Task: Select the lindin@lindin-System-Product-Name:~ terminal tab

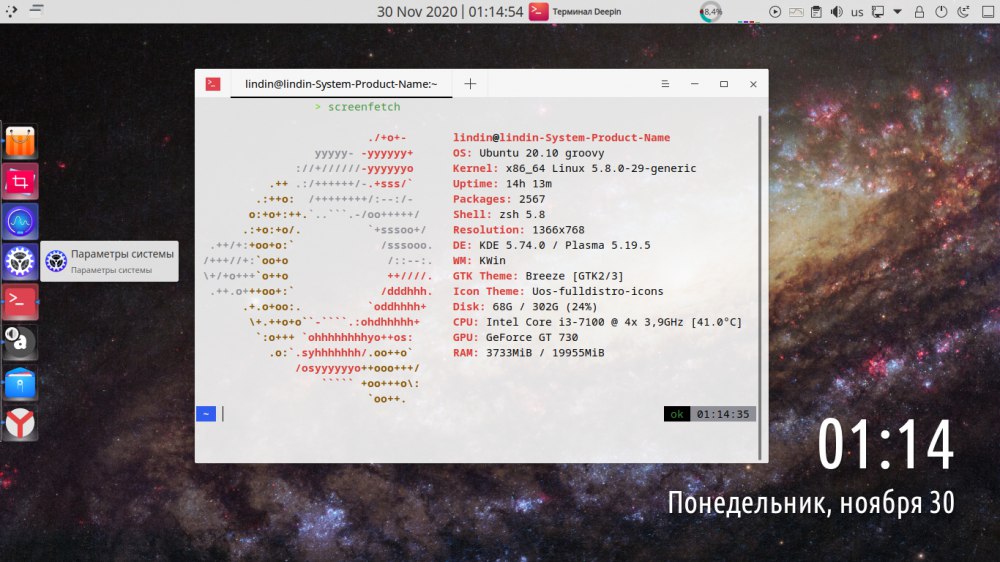Action: tap(341, 84)
